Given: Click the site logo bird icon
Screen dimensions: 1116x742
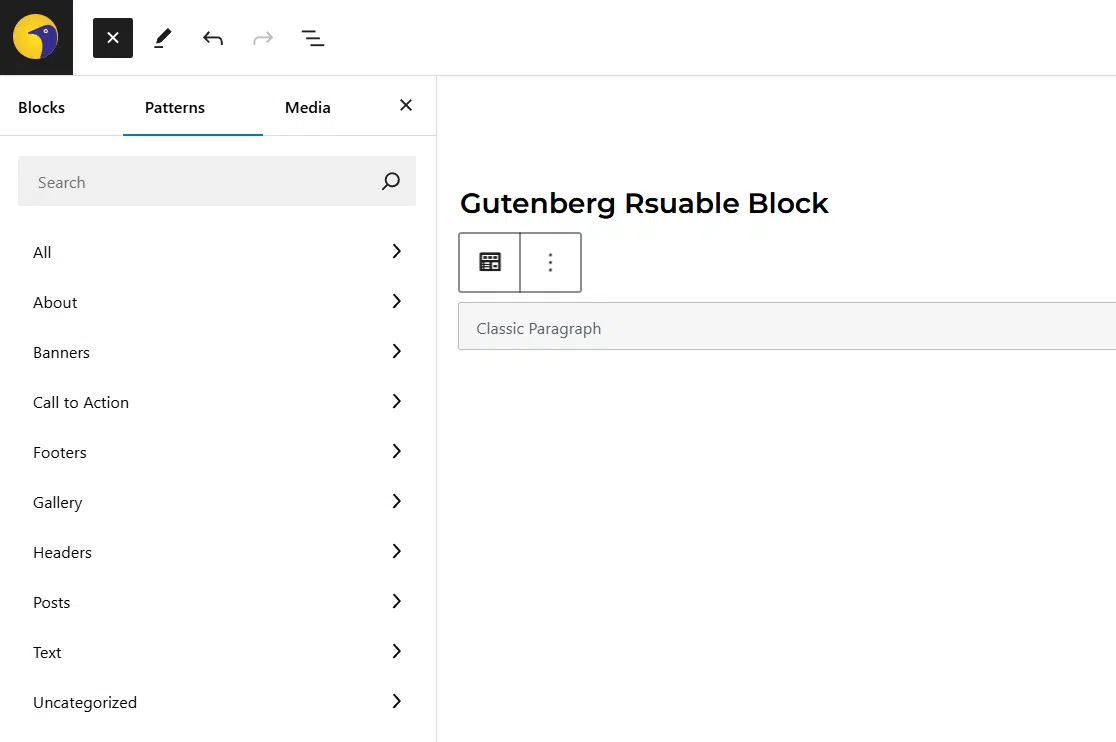Looking at the screenshot, I should [36, 37].
